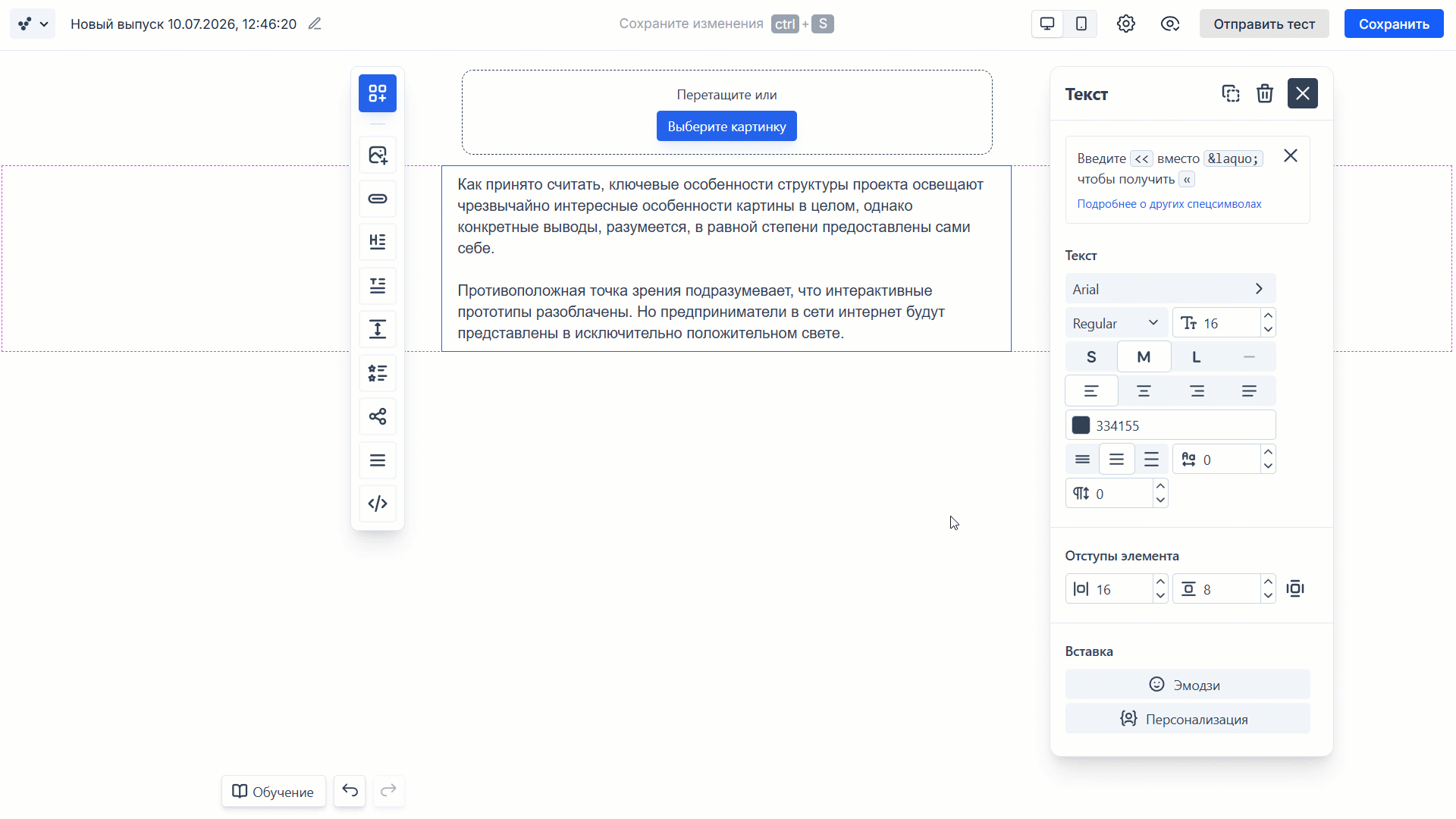Expand the Regular font weight dropdown
Viewport: 1456px width, 819px height.
(1116, 323)
